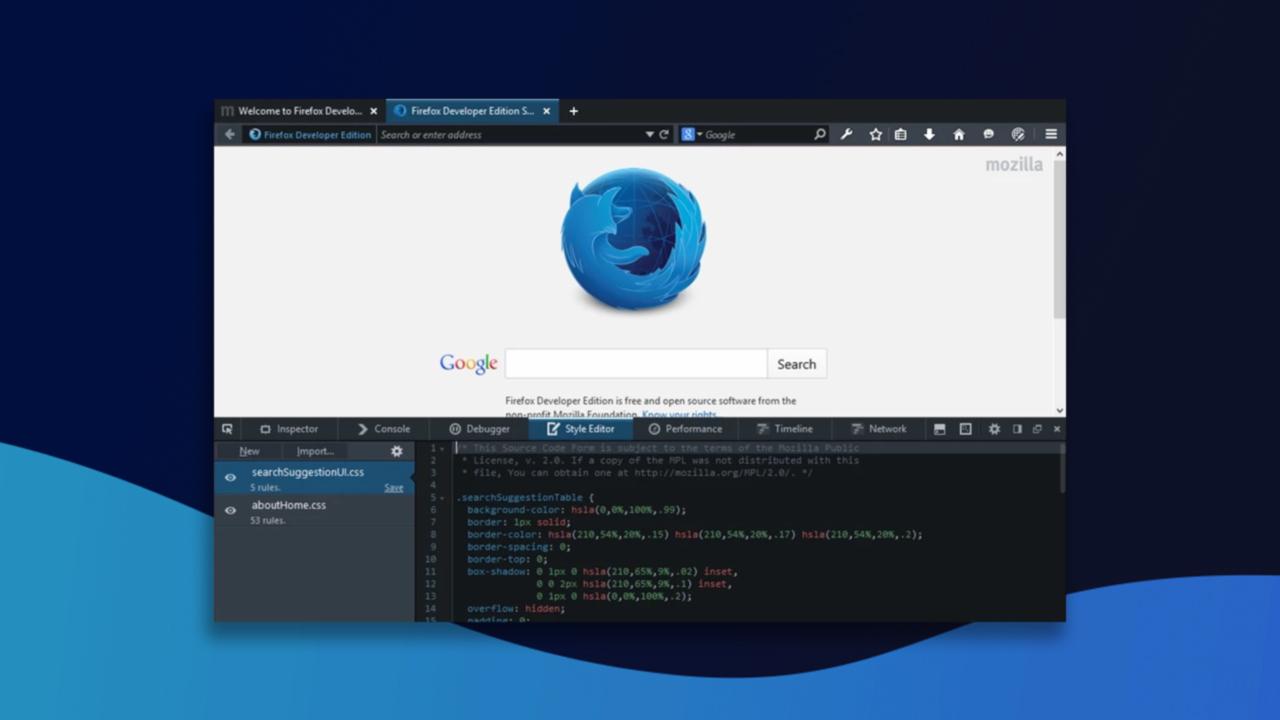This screenshot has height=720, width=1280.
Task: Open the Downloads arrow icon
Action: tap(930, 133)
